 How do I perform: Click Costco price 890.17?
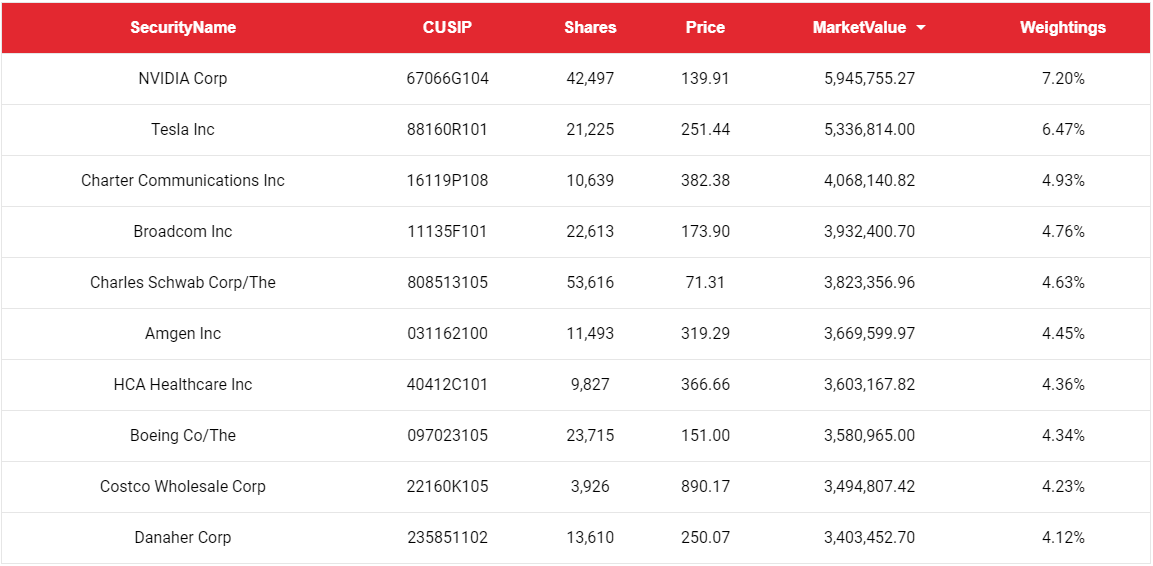pyautogui.click(x=705, y=487)
